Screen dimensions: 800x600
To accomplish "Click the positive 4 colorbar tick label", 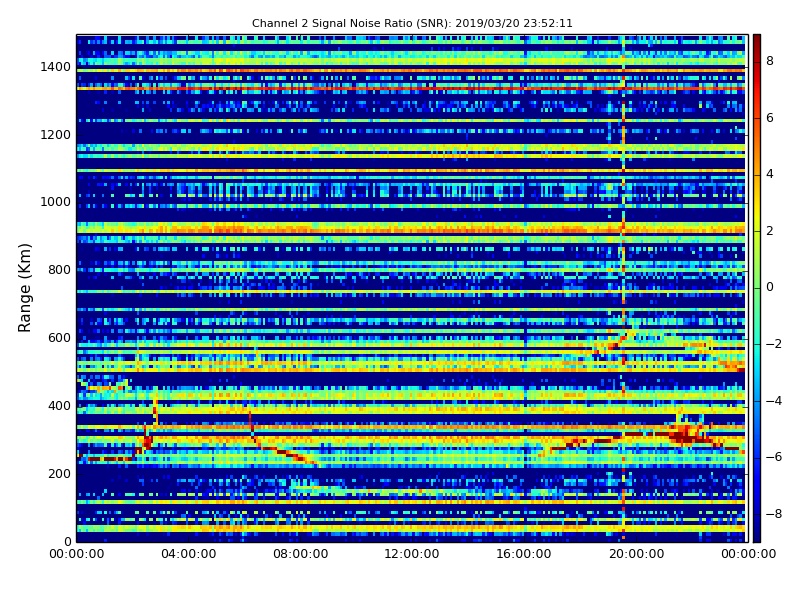I will tap(770, 174).
